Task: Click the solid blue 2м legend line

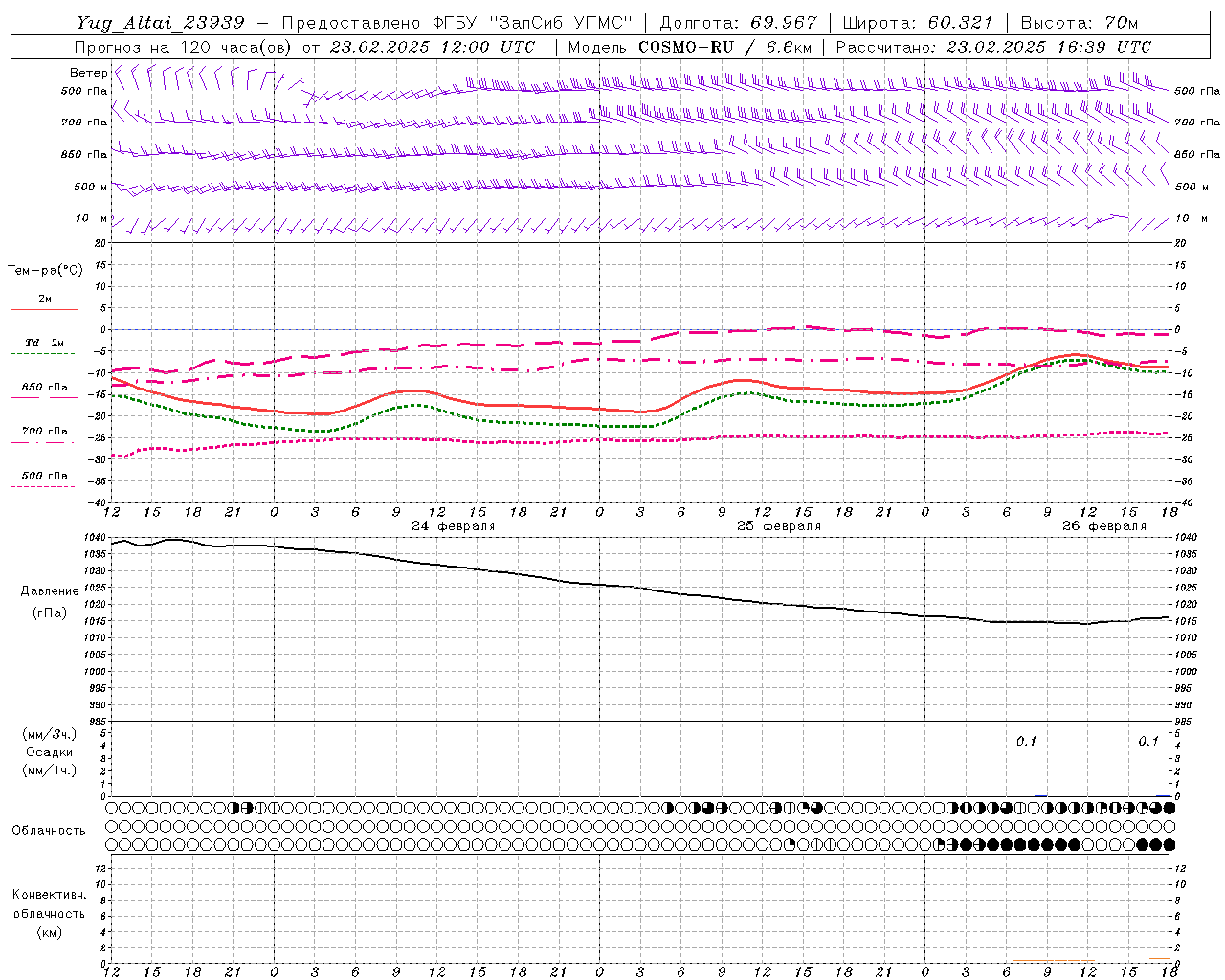Action: tap(44, 309)
